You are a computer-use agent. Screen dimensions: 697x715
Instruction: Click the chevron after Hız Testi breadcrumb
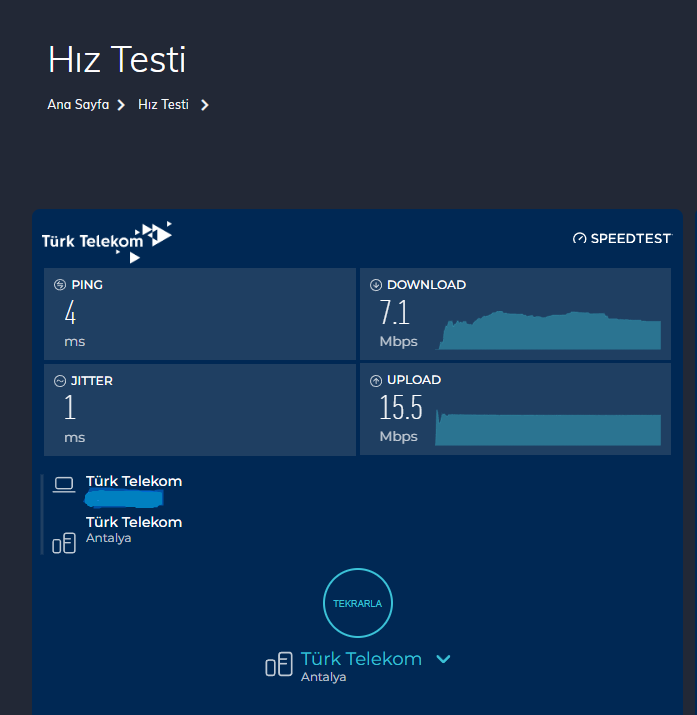tap(205, 105)
